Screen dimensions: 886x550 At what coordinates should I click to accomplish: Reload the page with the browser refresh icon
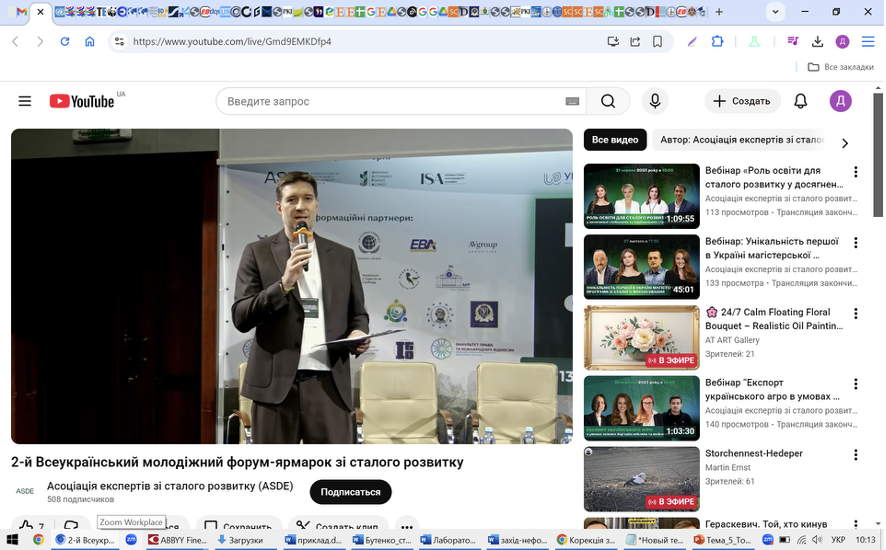point(64,42)
